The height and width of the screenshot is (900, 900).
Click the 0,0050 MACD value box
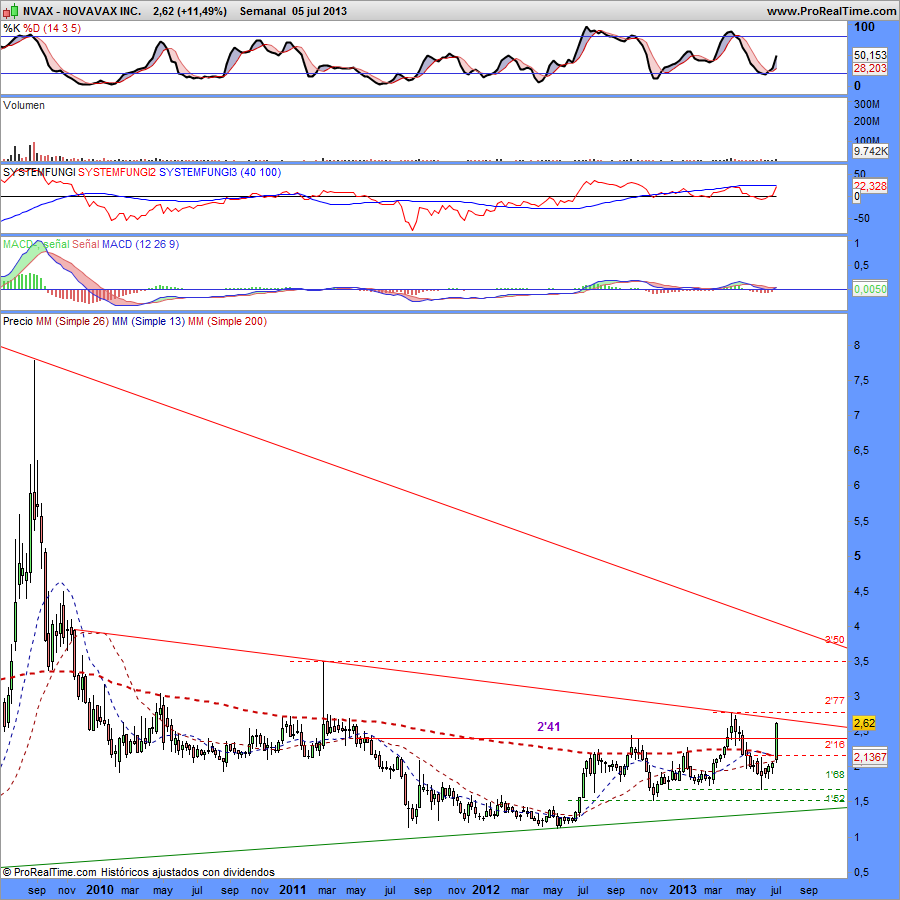(x=870, y=289)
